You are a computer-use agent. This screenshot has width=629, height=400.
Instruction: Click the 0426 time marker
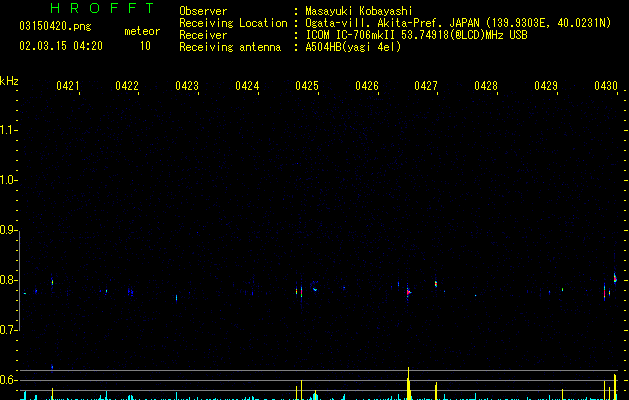367,86
